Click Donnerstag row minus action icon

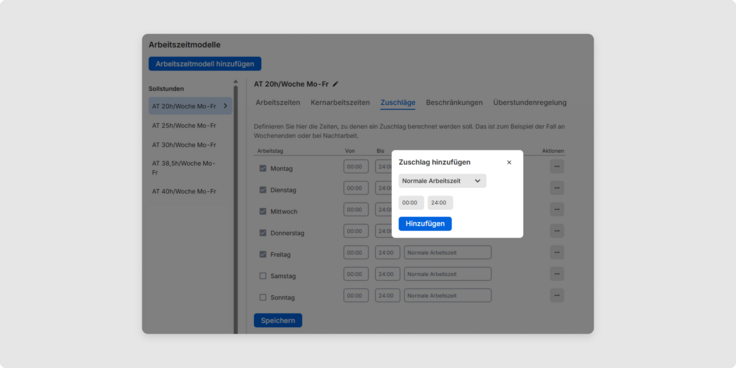pyautogui.click(x=557, y=231)
